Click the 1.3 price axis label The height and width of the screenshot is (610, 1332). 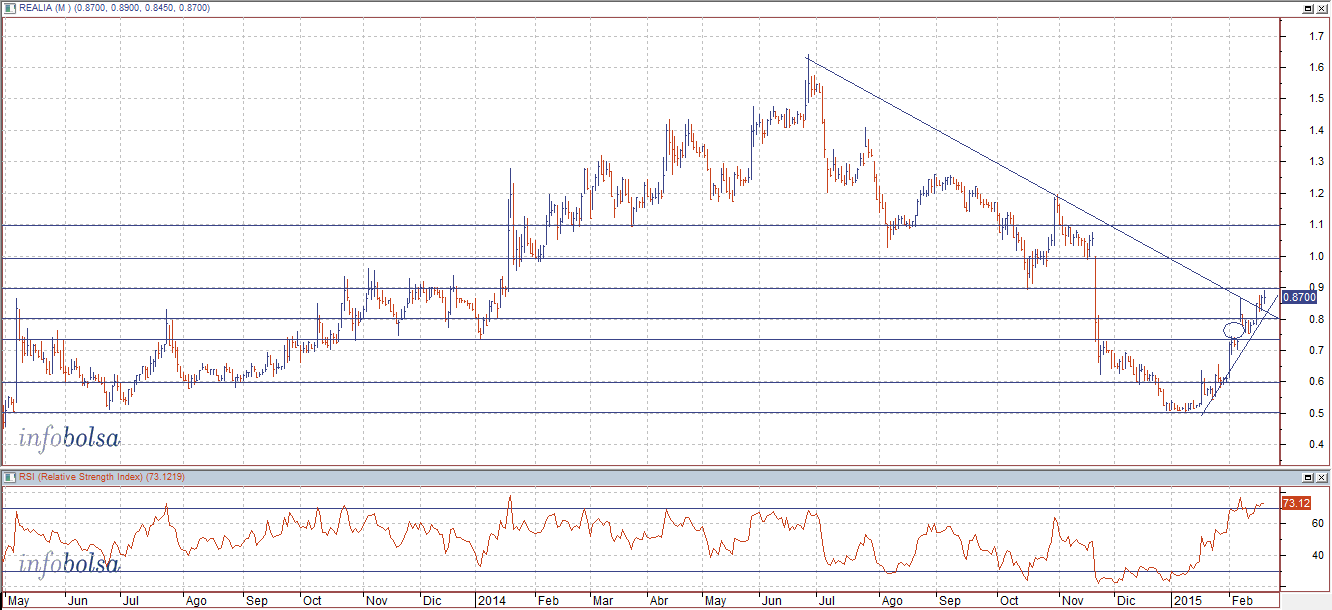[x=1317, y=162]
